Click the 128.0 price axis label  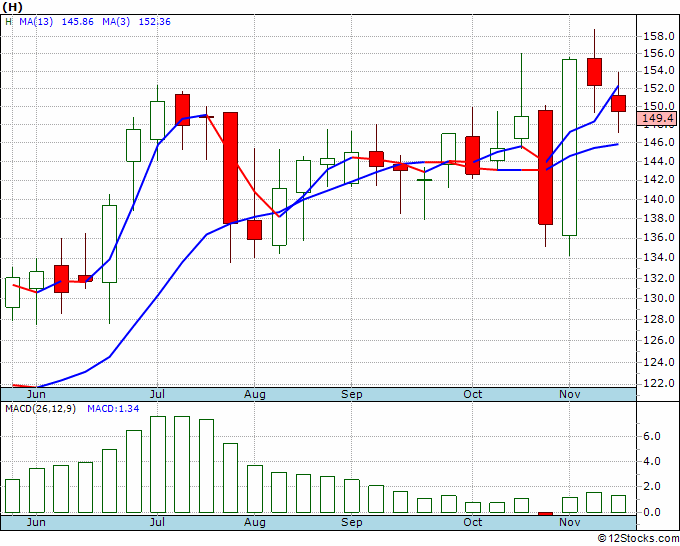click(x=658, y=319)
